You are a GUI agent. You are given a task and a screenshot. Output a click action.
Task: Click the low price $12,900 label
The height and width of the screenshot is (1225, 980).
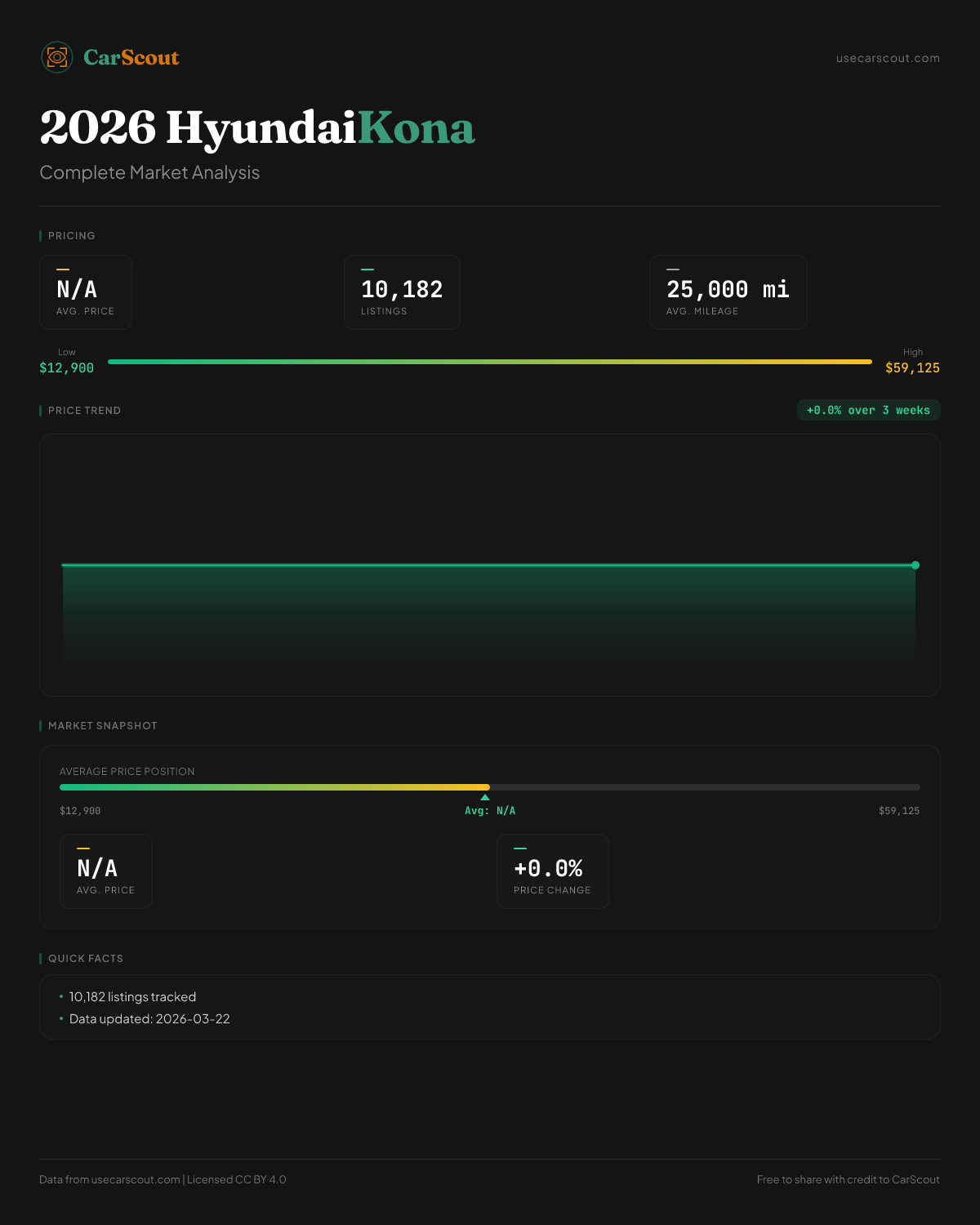(x=67, y=367)
